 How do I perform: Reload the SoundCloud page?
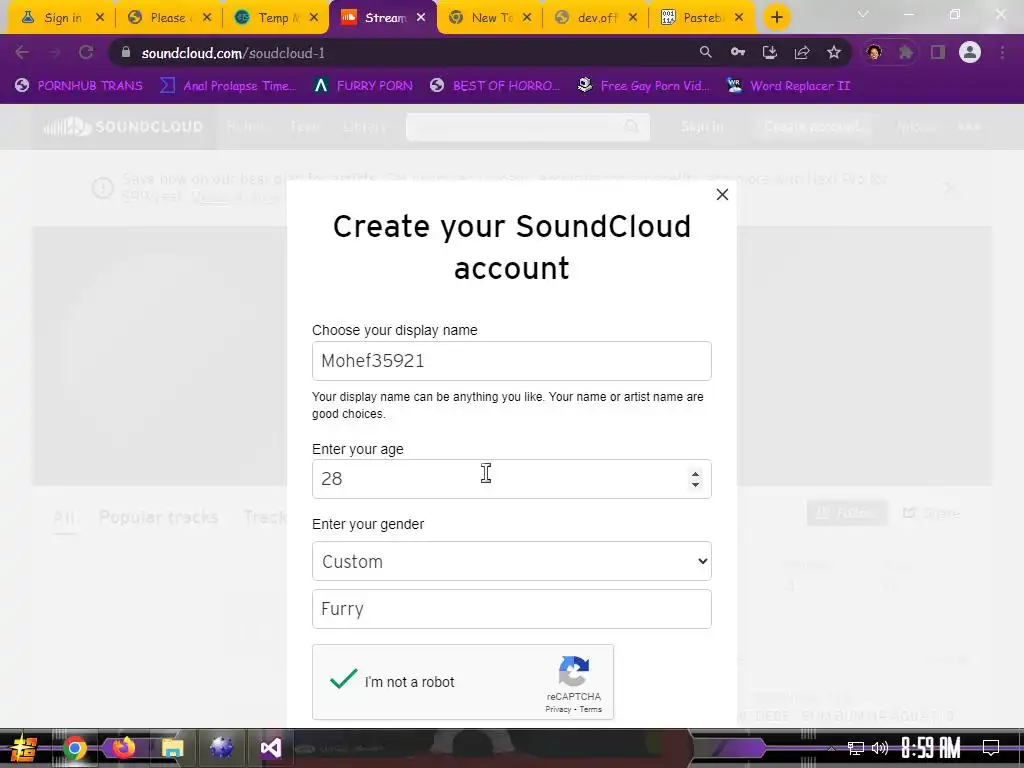pyautogui.click(x=86, y=52)
